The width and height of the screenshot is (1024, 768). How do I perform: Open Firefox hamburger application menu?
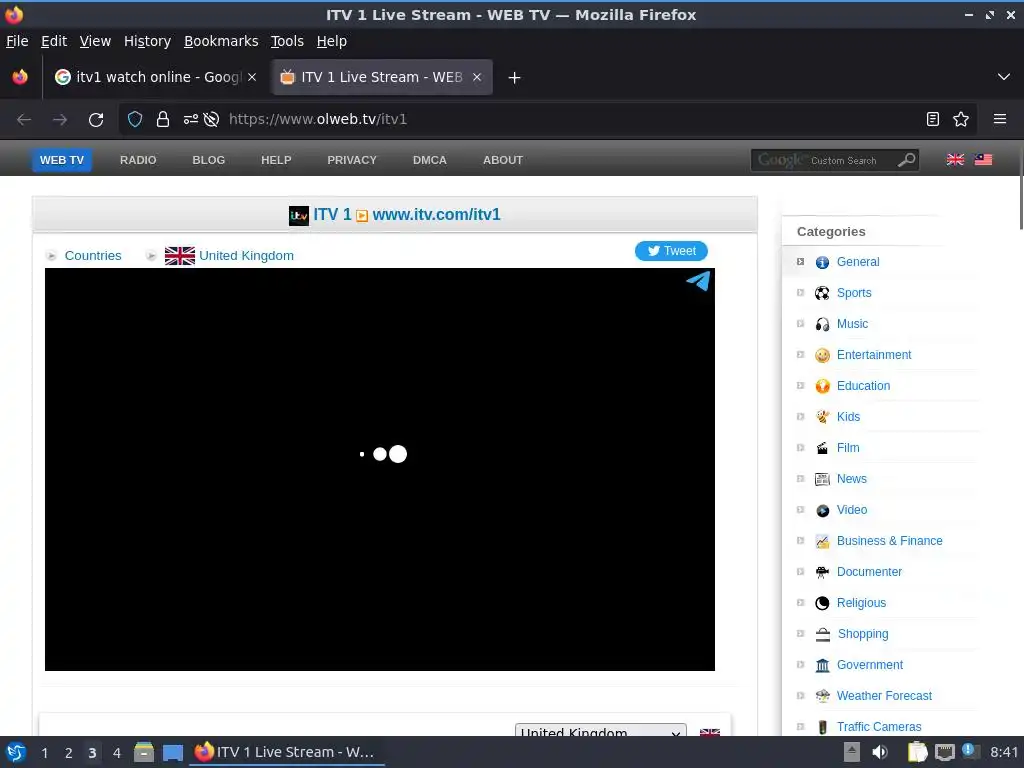[999, 119]
